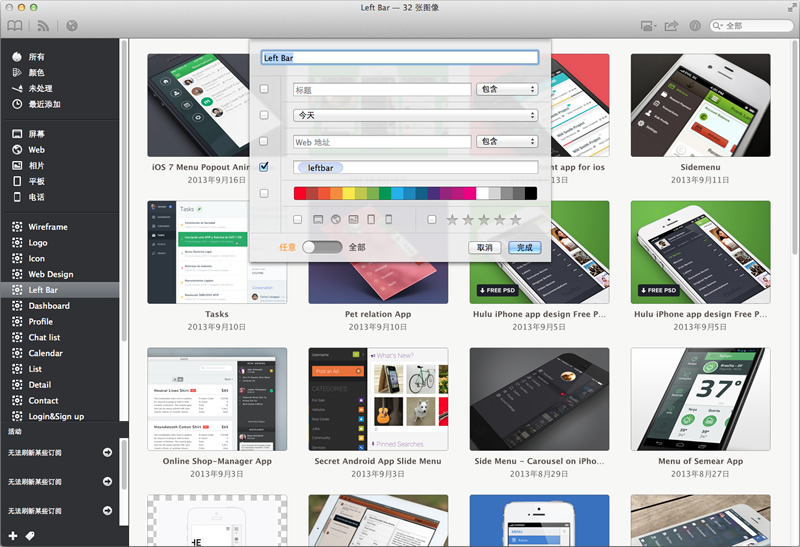This screenshot has width=800, height=547.
Task: Click the second subscription refresh arrow
Action: coord(107,481)
